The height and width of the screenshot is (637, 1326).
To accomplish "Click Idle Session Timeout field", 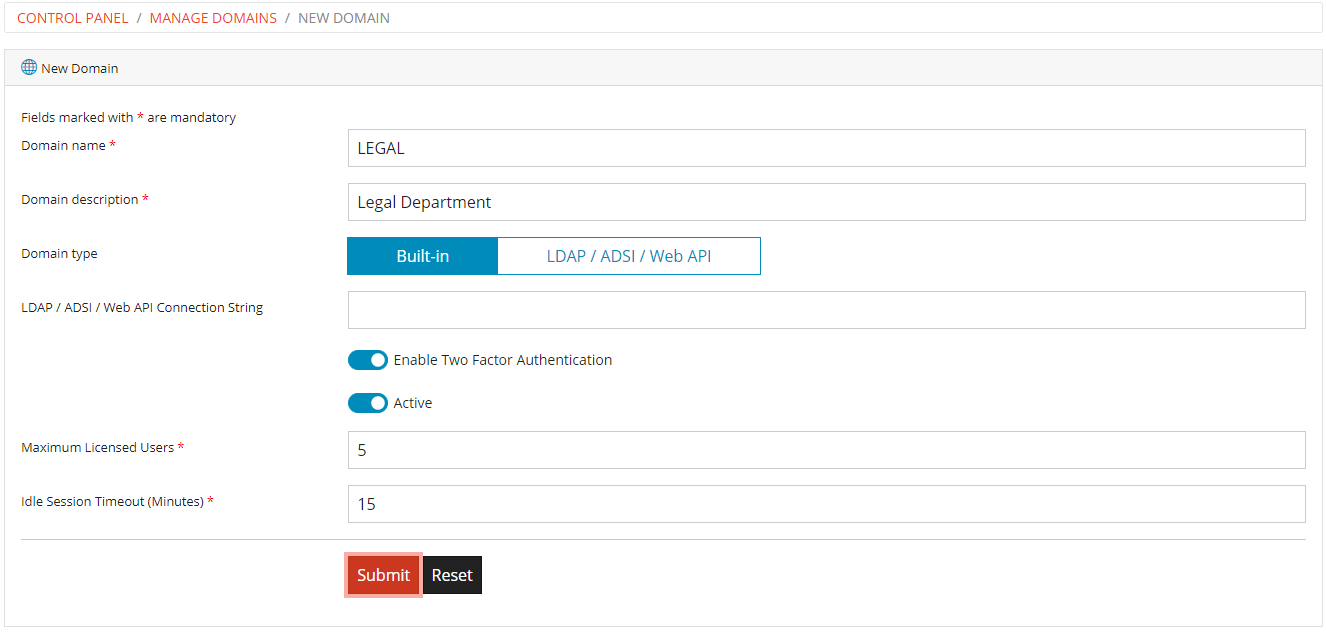I will point(826,504).
